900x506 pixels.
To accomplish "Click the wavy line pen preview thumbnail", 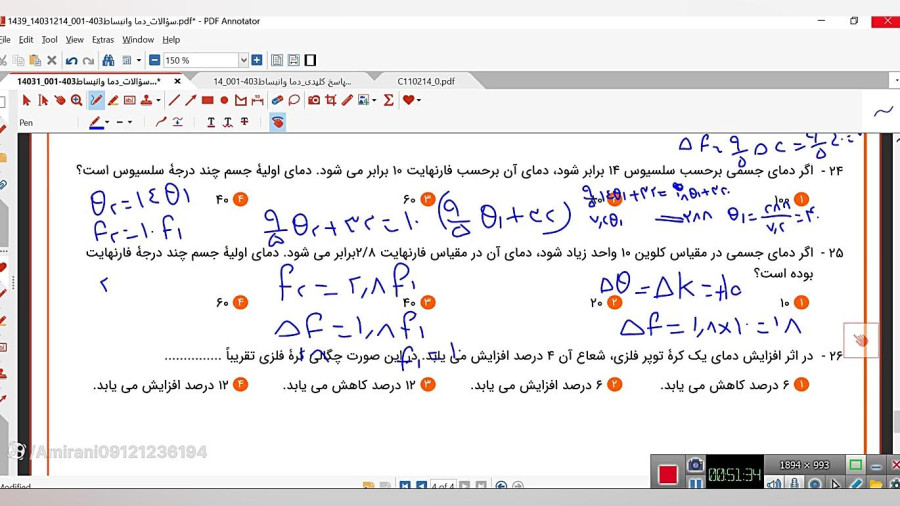I will (x=883, y=111).
